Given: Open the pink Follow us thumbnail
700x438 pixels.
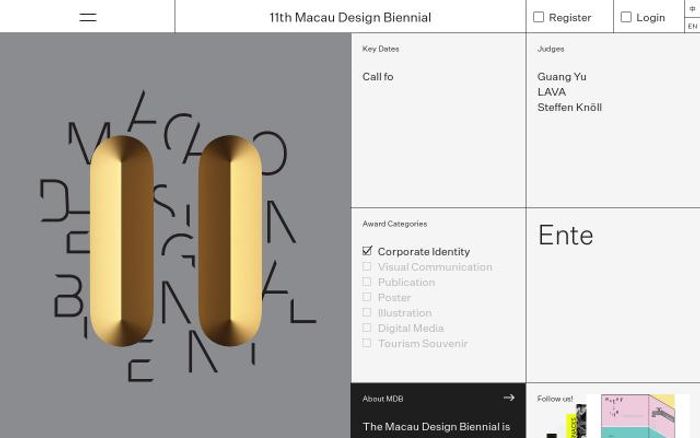Looking at the screenshot, I should point(638,416).
